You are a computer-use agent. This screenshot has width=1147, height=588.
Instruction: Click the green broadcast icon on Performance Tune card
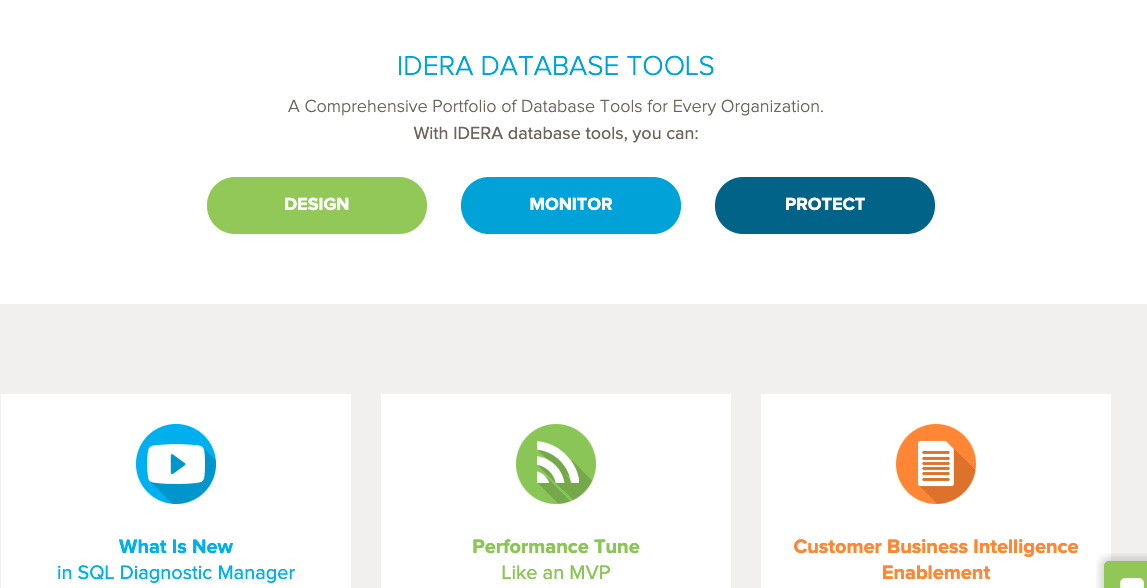tap(556, 463)
